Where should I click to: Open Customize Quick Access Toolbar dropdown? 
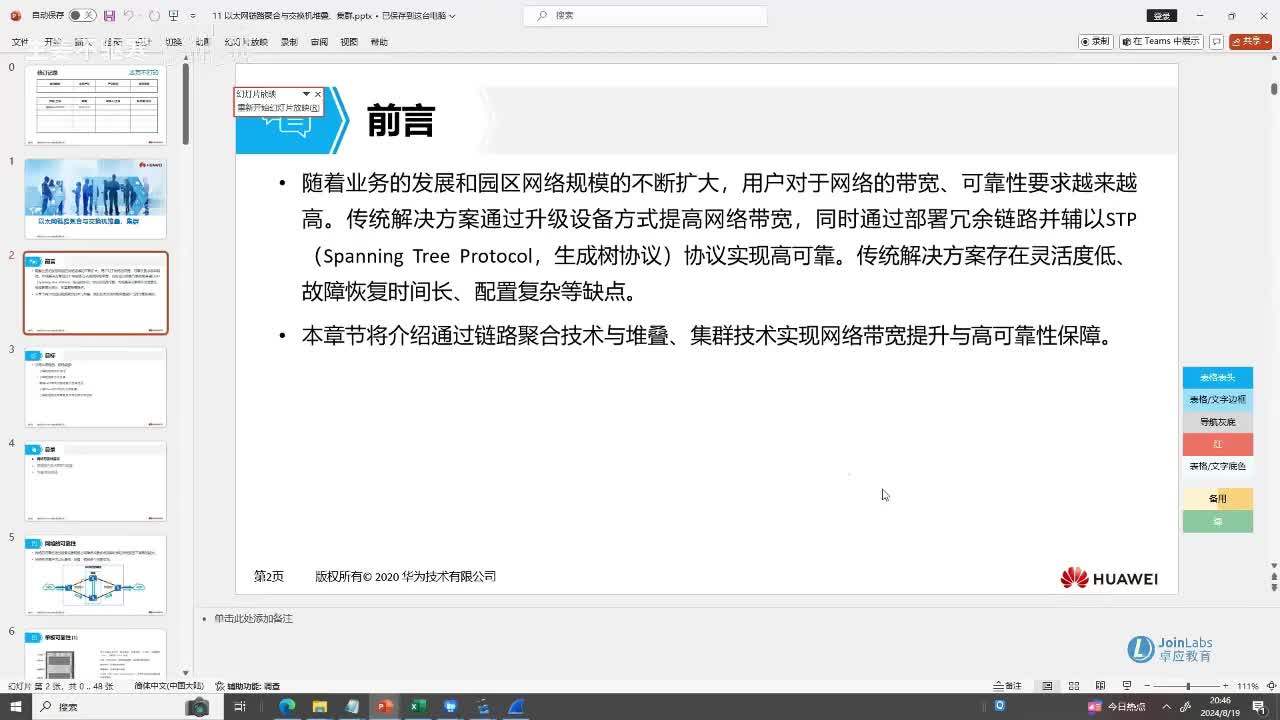[x=193, y=16]
